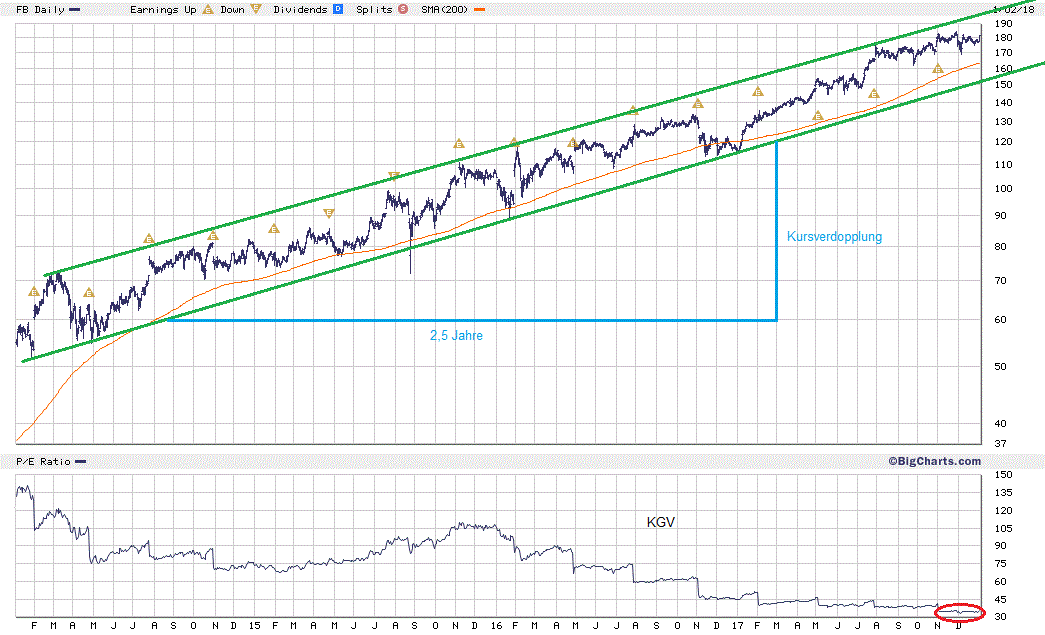Screen dimensions: 1045x635
Task: Select the 15 year label on the time axis
Action: [255, 626]
